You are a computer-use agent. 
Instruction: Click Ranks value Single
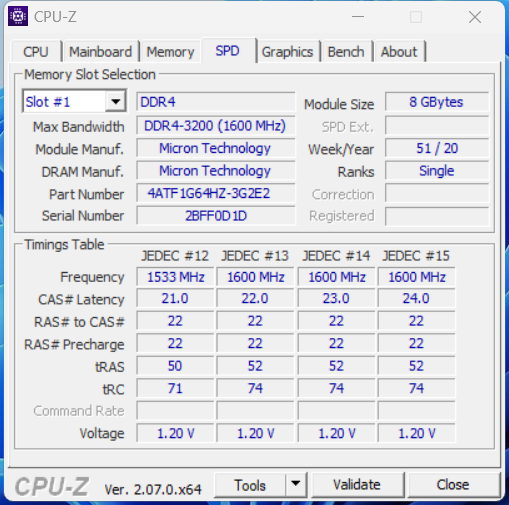point(437,171)
